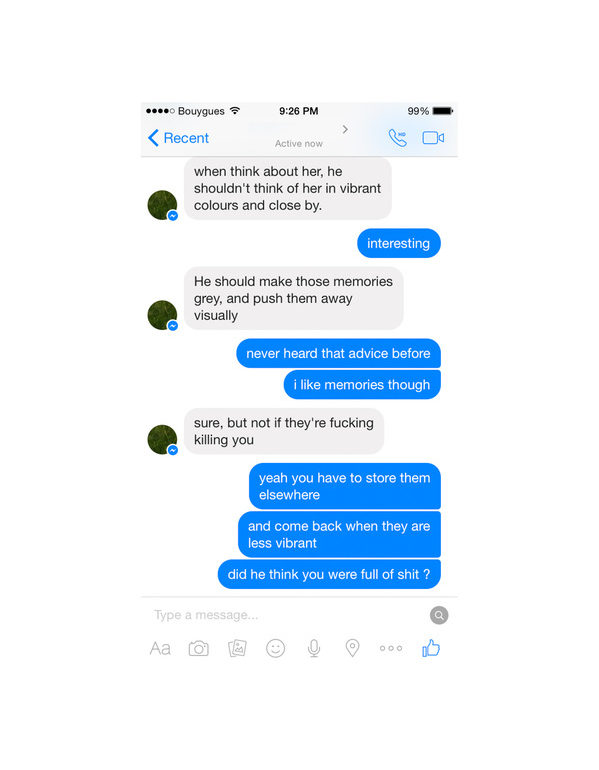This screenshot has width=599, height=770.
Task: Tap avatar next to 'colours and close by' message
Action: [x=163, y=205]
